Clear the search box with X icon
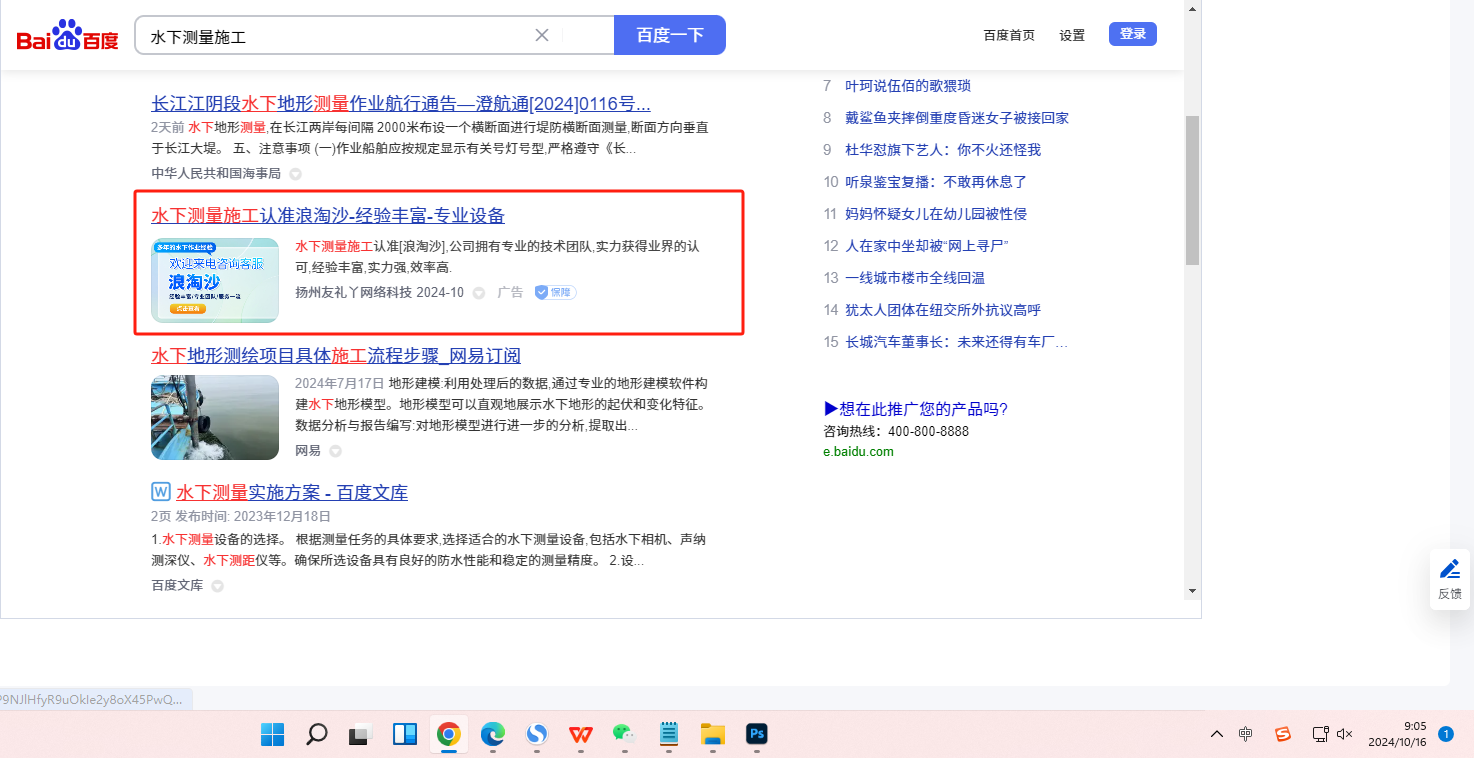Image resolution: width=1474 pixels, height=758 pixels. 542,35
